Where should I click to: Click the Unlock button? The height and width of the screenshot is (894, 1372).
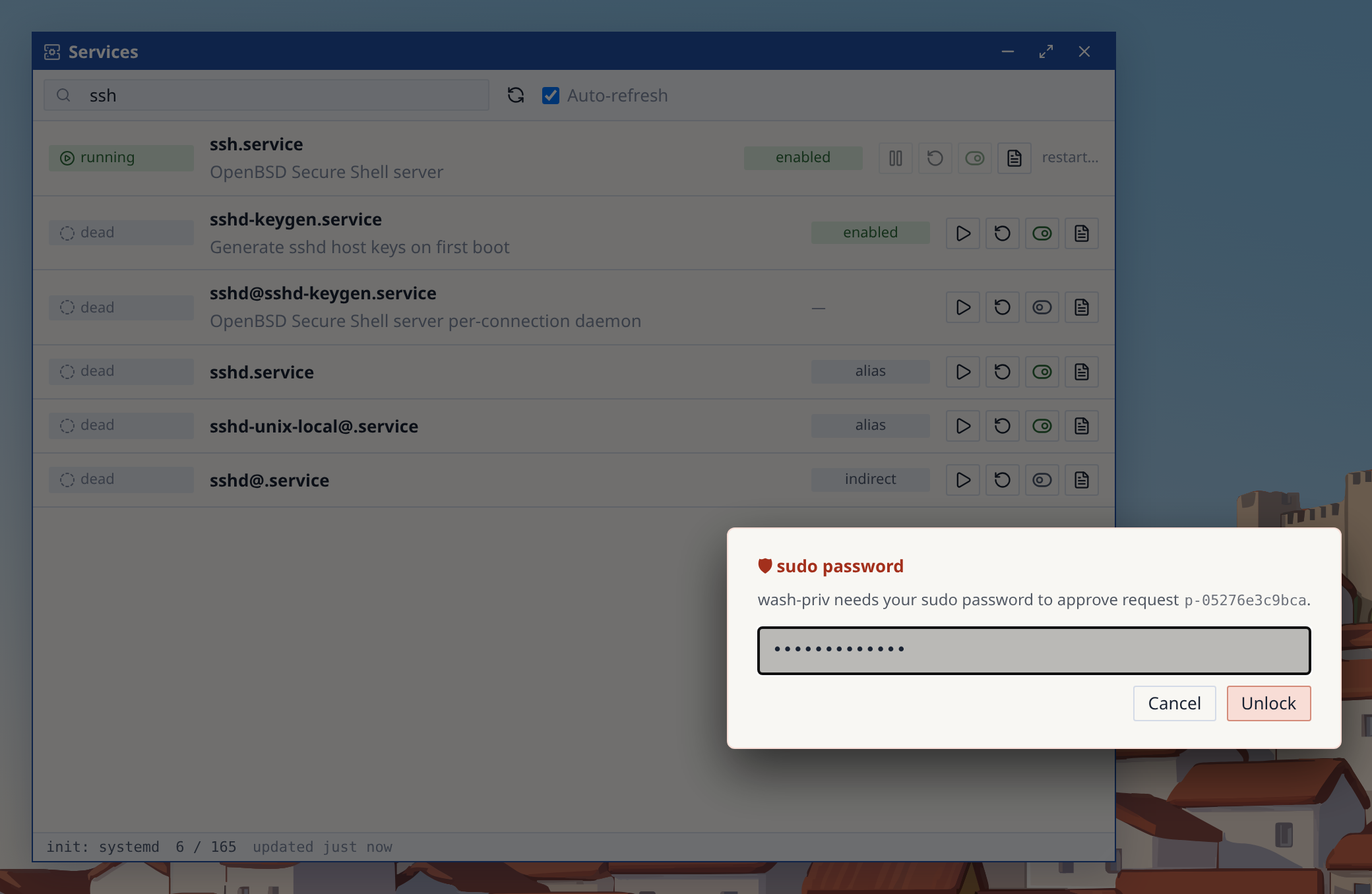tap(1268, 703)
